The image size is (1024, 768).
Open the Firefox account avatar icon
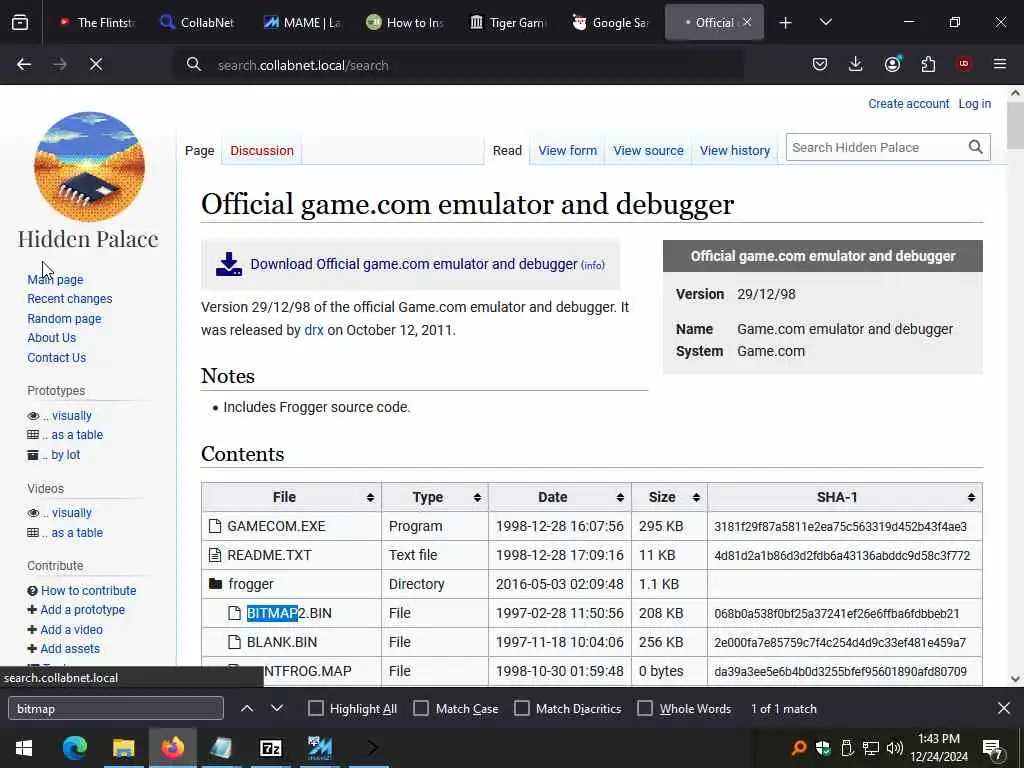(892, 64)
